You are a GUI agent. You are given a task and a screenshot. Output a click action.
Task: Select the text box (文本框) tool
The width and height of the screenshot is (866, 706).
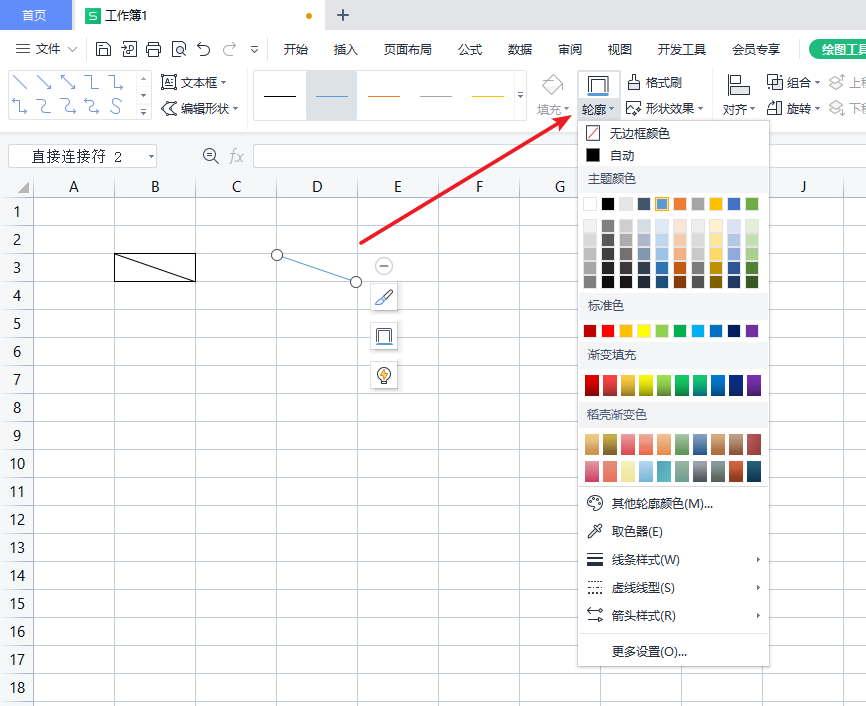click(x=194, y=82)
